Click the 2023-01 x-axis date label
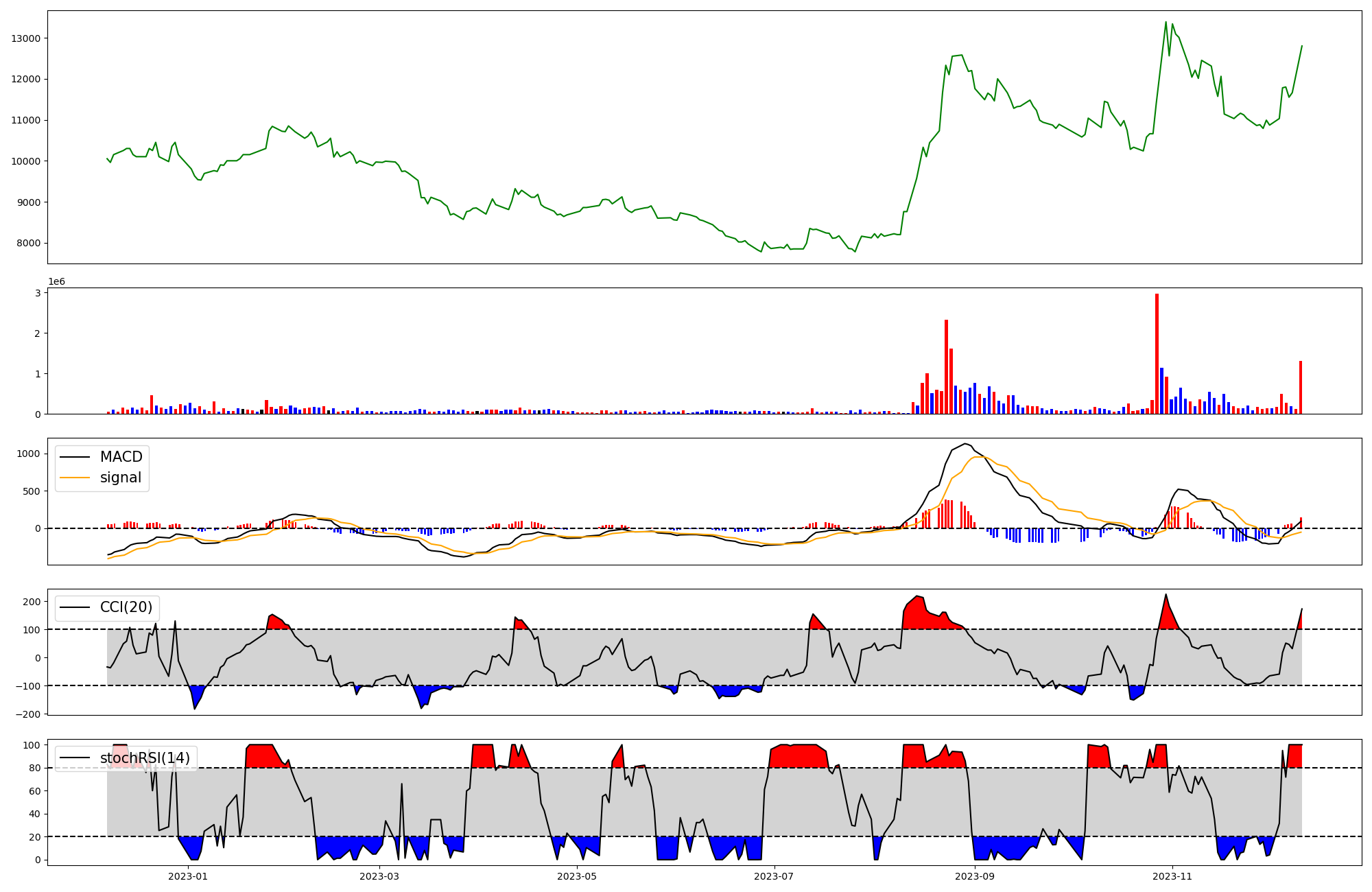 pyautogui.click(x=187, y=876)
